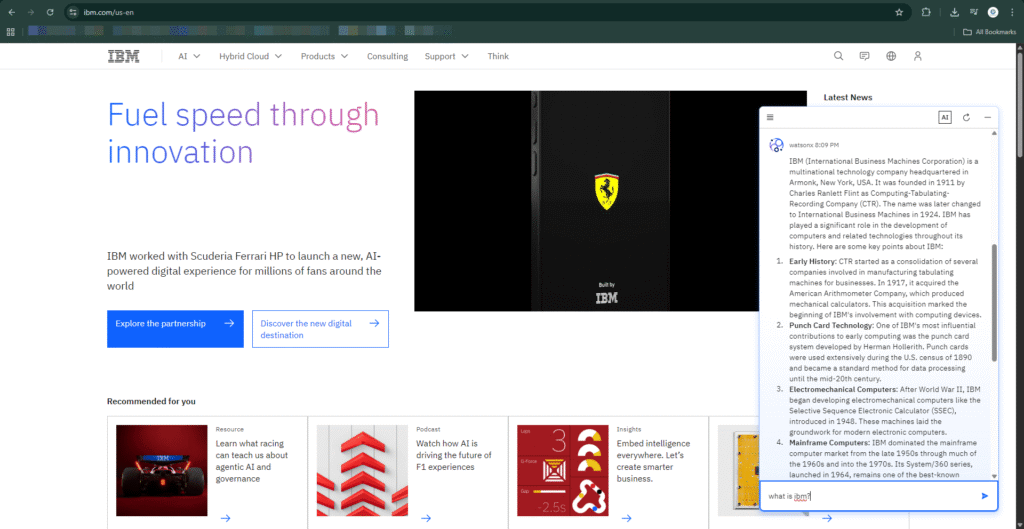
Task: Open the Support dropdown menu
Action: pyautogui.click(x=445, y=56)
